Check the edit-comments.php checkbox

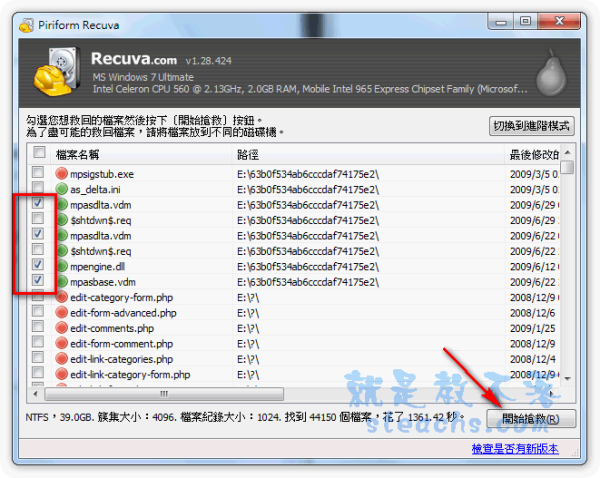38,326
